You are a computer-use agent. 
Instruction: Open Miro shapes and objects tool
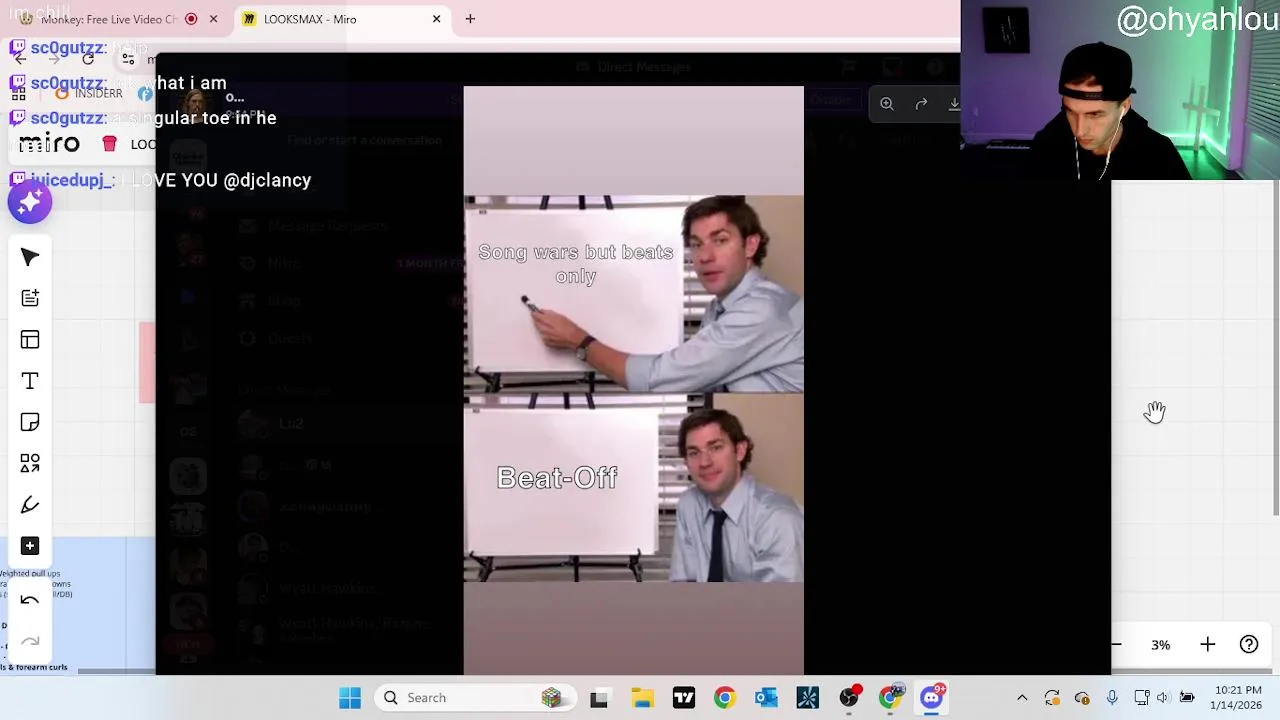(30, 463)
